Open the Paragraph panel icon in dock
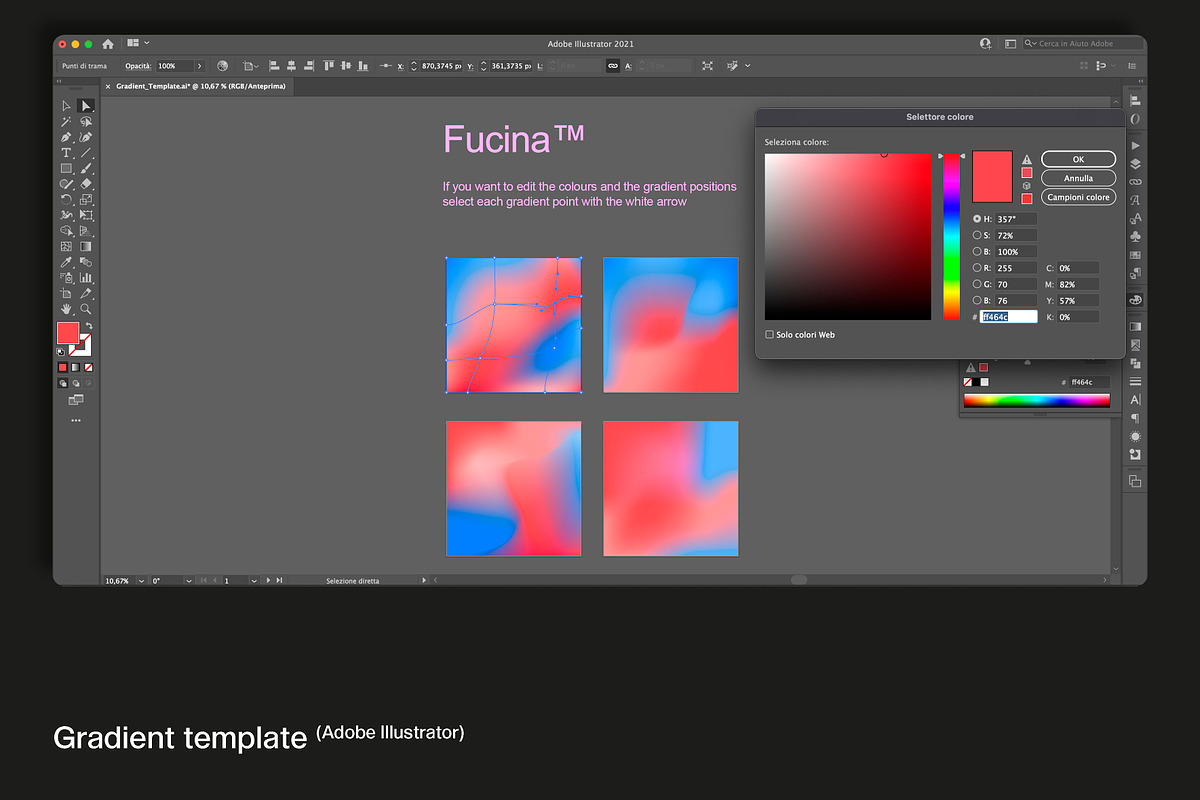Screen dimensions: 1200x800 click(x=1135, y=418)
